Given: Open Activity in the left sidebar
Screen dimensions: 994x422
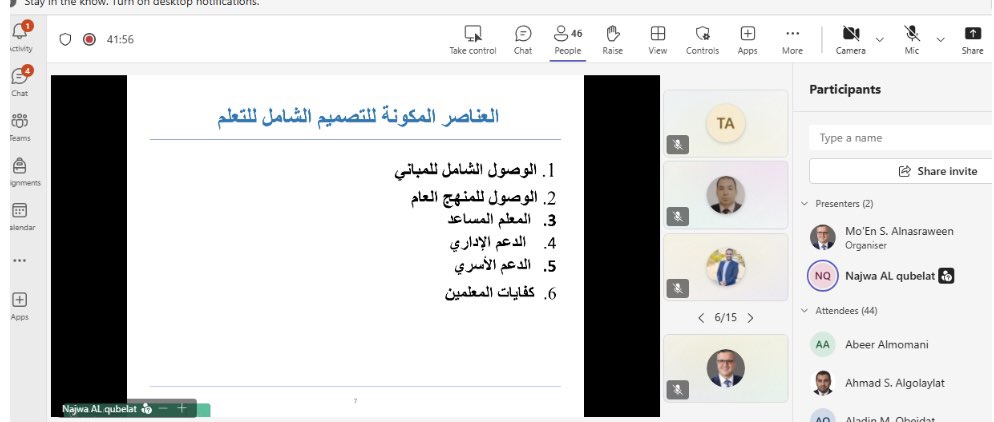Looking at the screenshot, I should (19, 37).
